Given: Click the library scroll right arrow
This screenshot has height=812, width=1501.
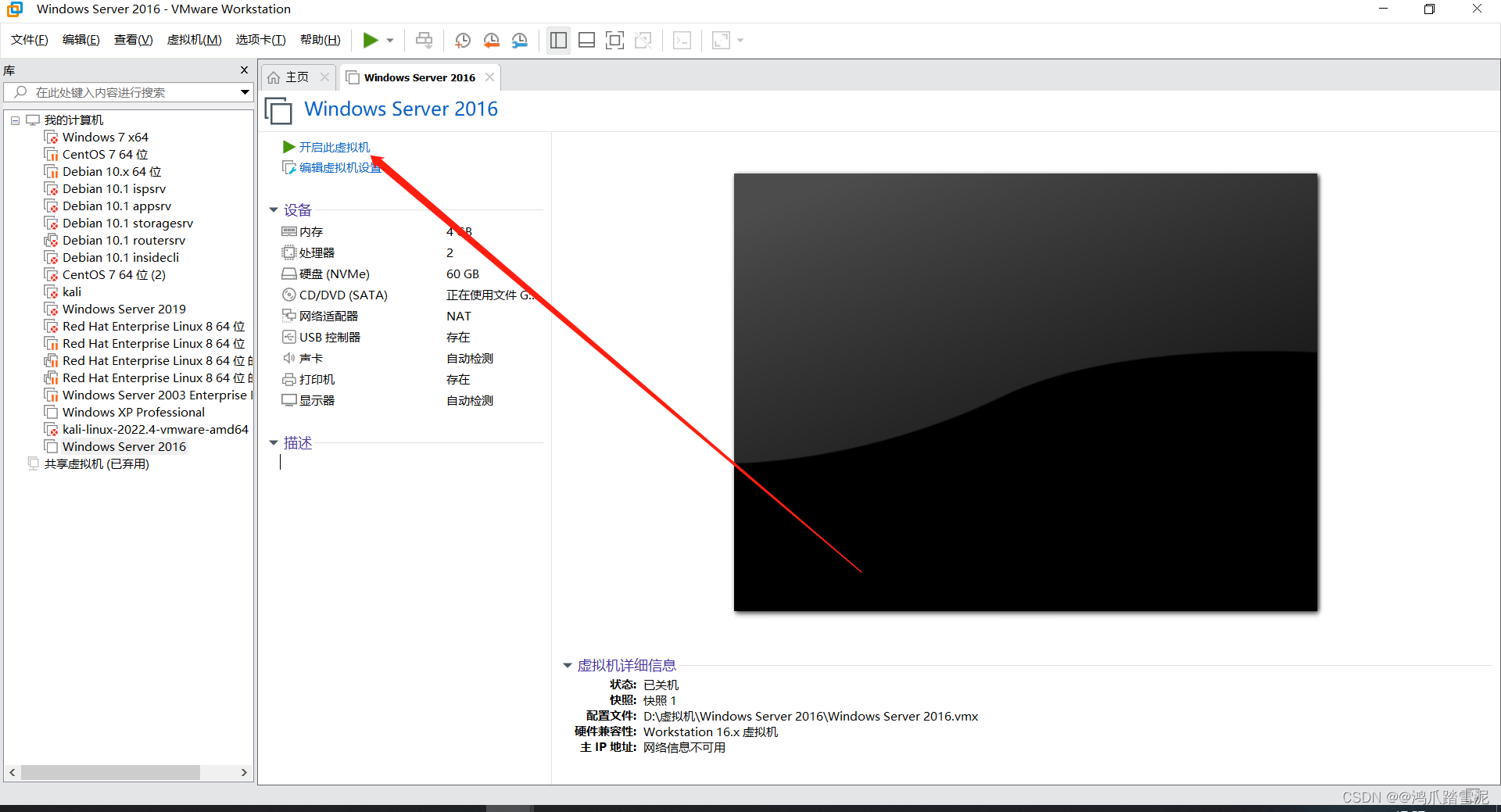Looking at the screenshot, I should coord(244,772).
